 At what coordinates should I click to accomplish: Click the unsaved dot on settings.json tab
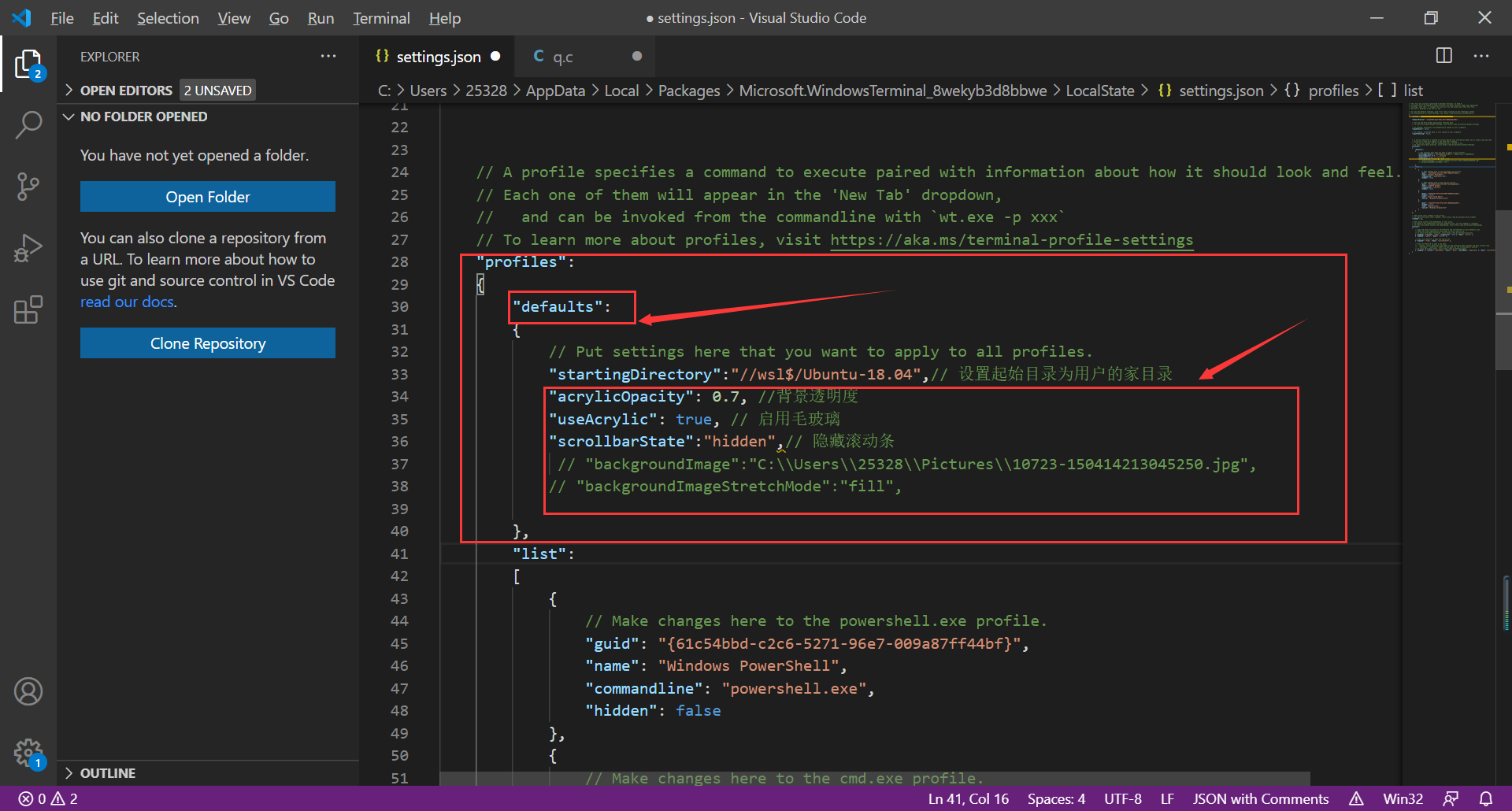pos(495,56)
